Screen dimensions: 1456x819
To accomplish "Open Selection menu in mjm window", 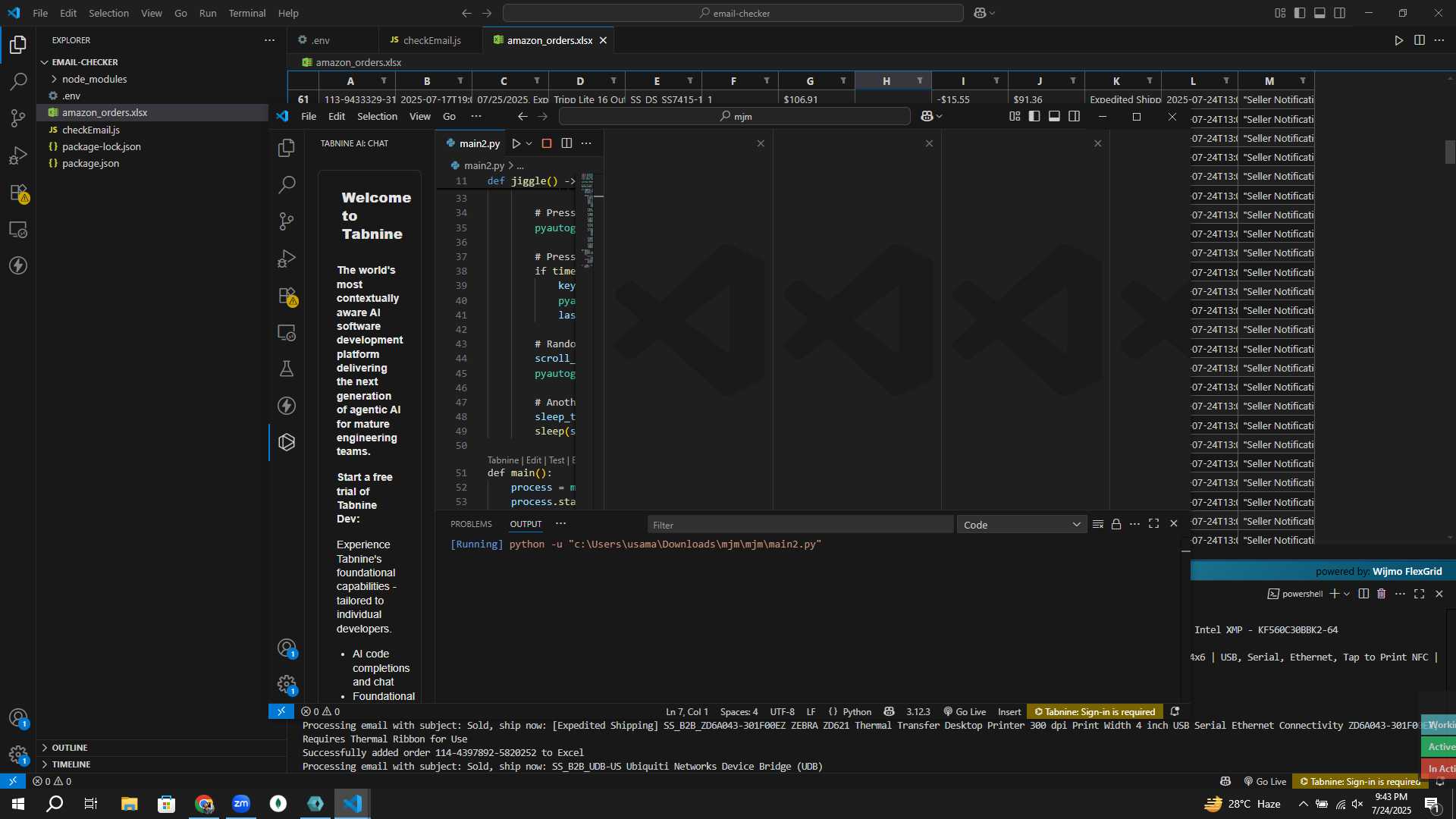I will [377, 116].
